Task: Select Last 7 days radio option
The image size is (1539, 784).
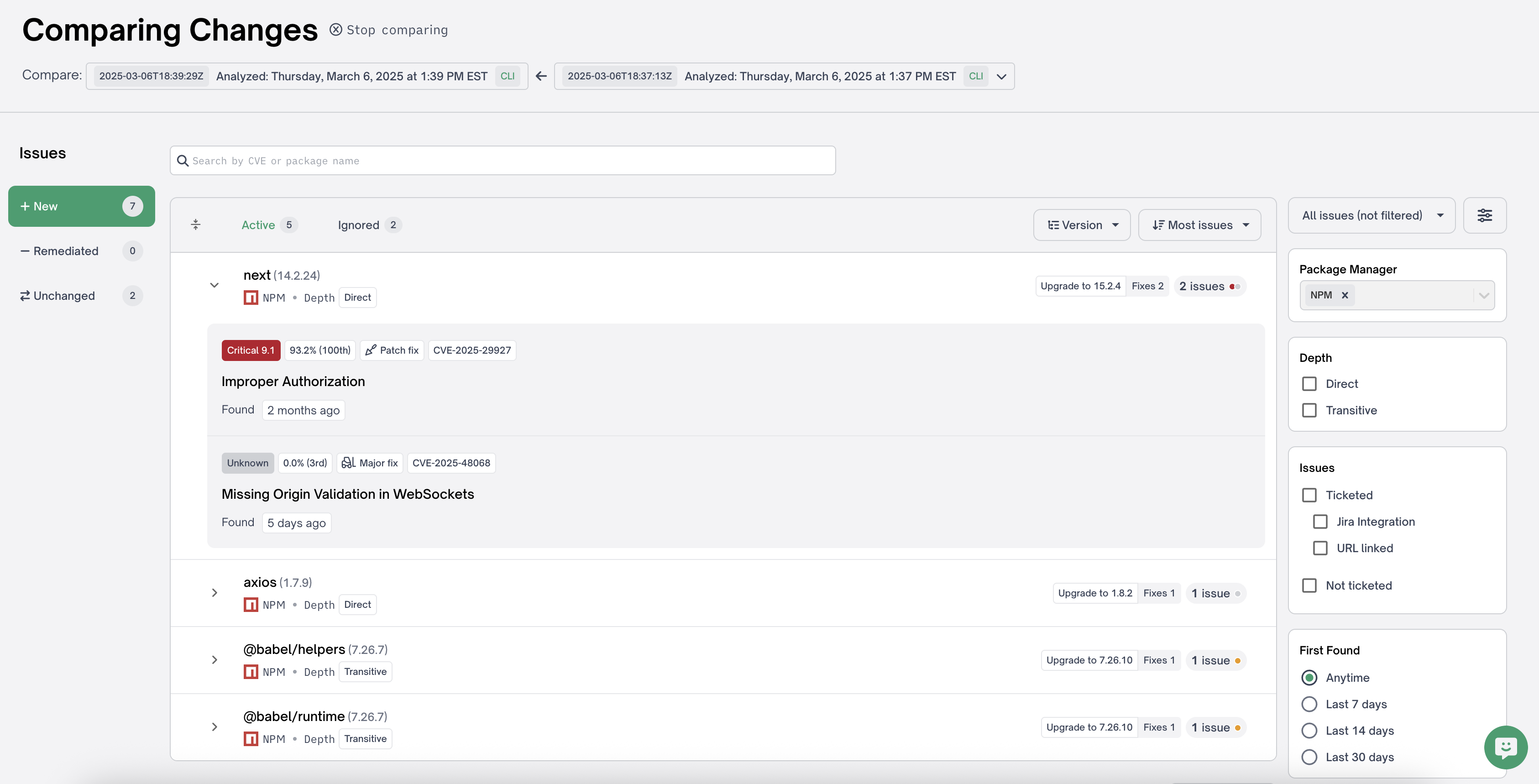Action: pos(1309,704)
